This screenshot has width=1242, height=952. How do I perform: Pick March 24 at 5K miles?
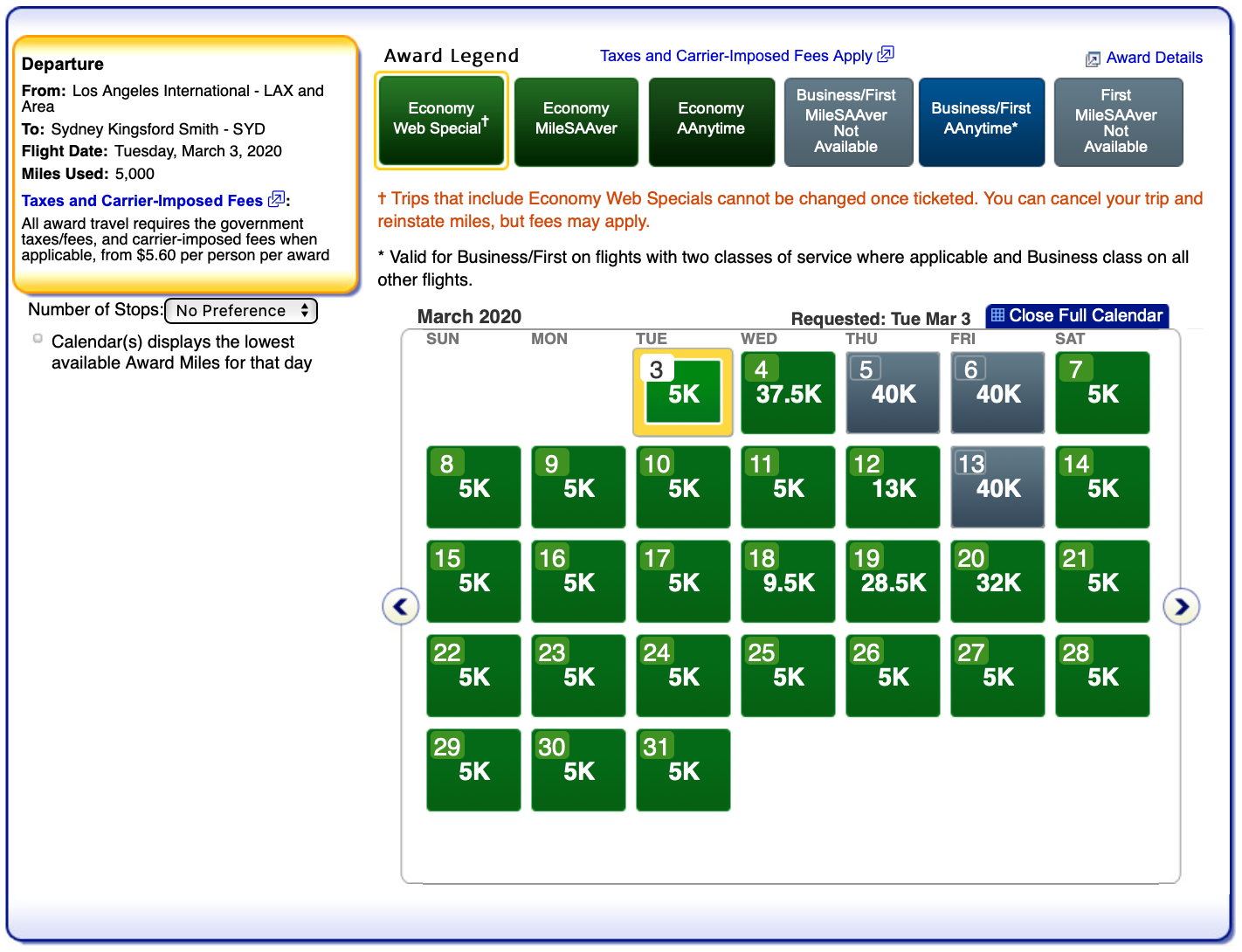(683, 676)
